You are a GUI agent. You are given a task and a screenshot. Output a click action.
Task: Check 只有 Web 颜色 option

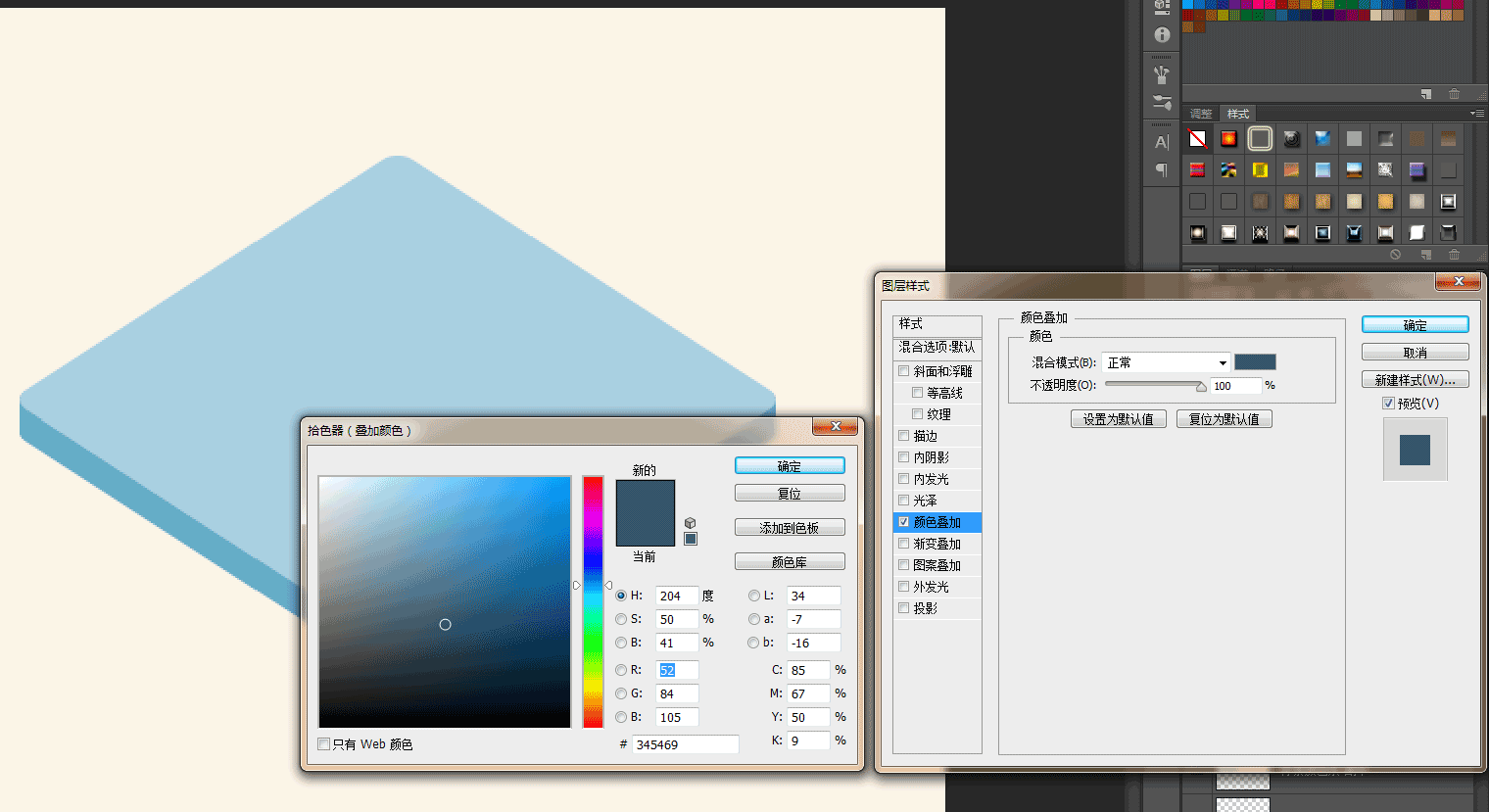pyautogui.click(x=324, y=744)
